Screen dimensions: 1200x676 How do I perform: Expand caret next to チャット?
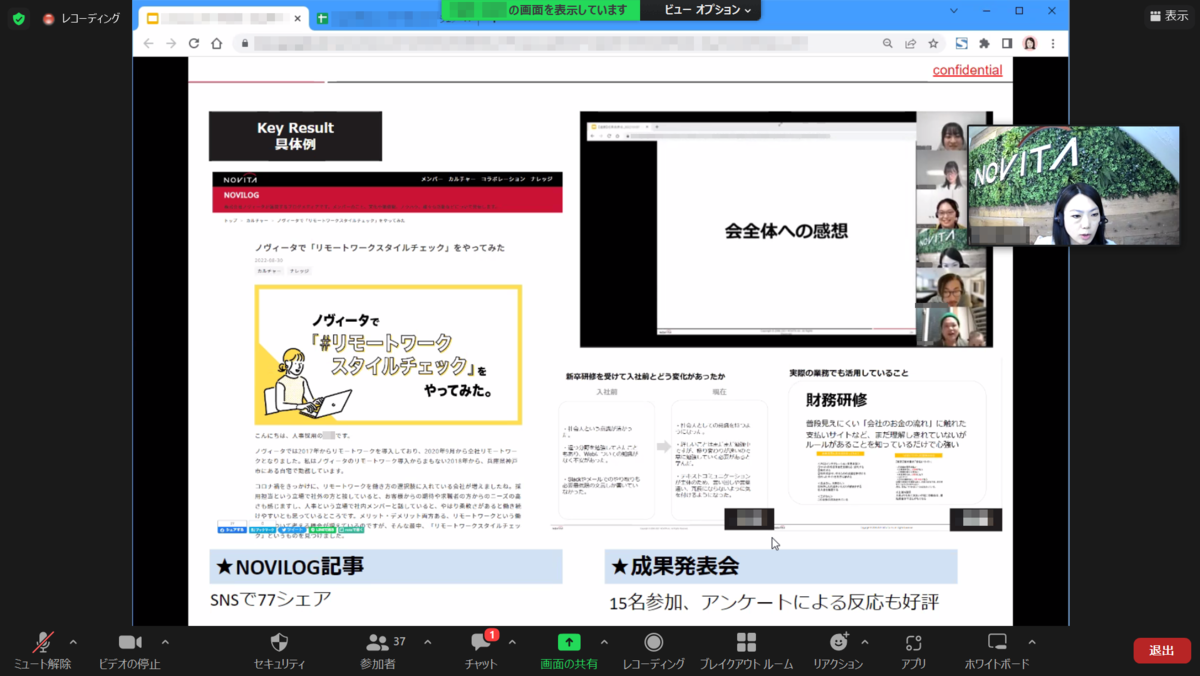[x=512, y=642]
